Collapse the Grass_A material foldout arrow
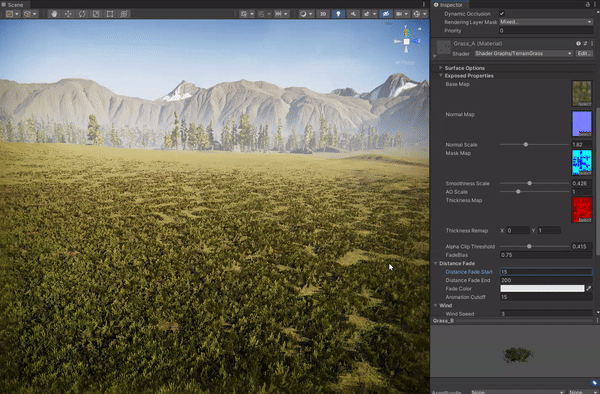 [x=435, y=56]
